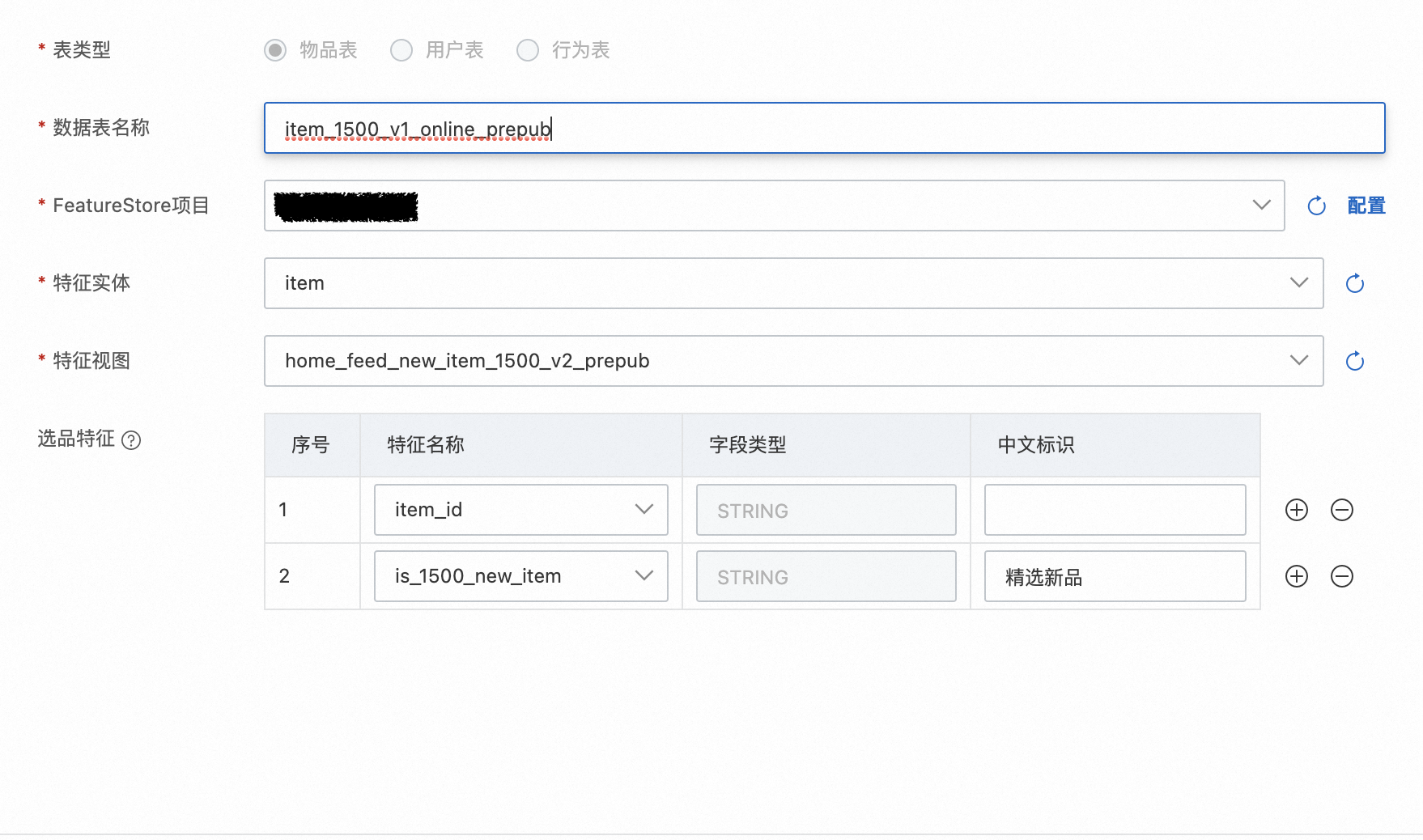The height and width of the screenshot is (840, 1423).
Task: Remove the is_1500_new_item feature row
Action: click(x=1342, y=576)
